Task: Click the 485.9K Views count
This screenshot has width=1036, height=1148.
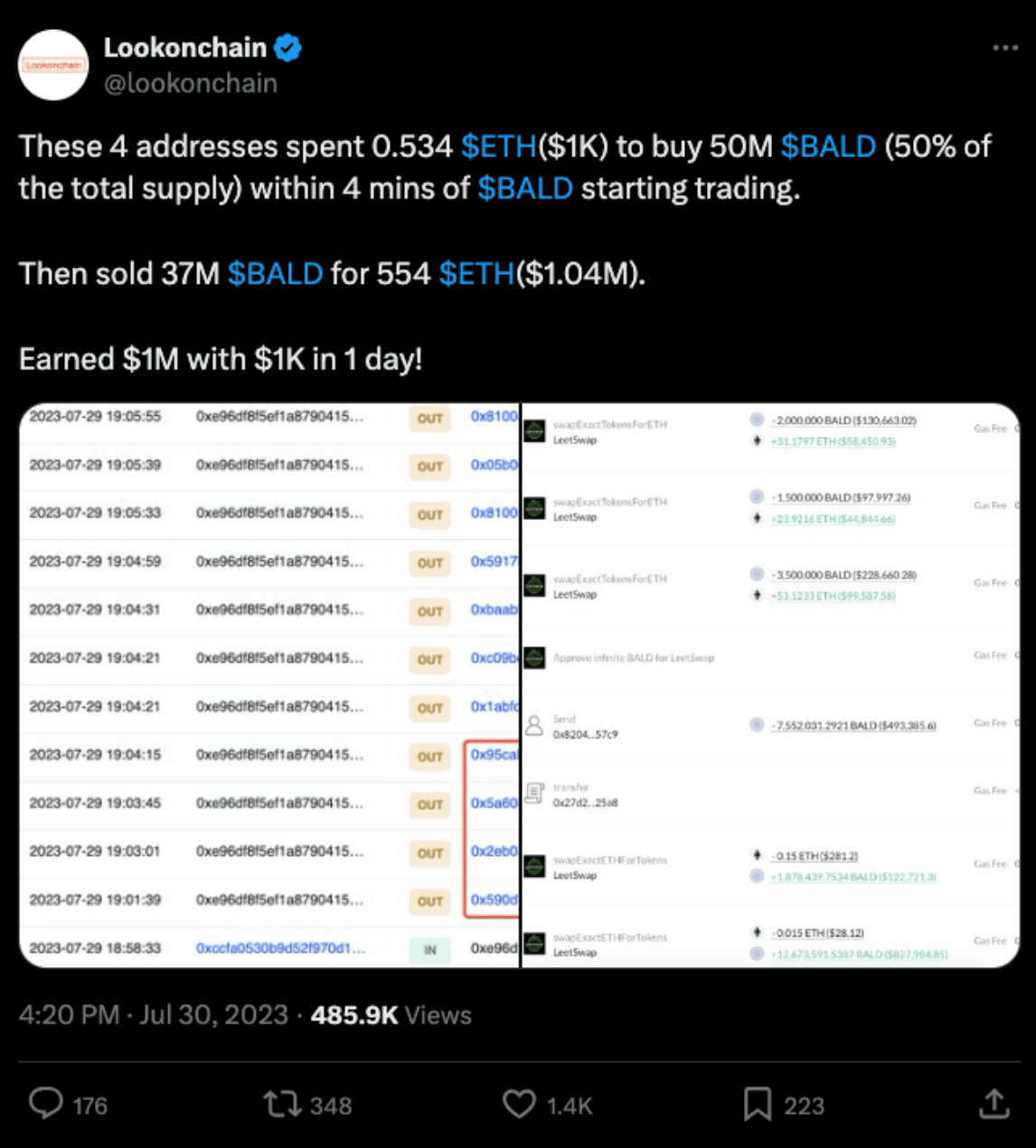Action: (391, 1015)
